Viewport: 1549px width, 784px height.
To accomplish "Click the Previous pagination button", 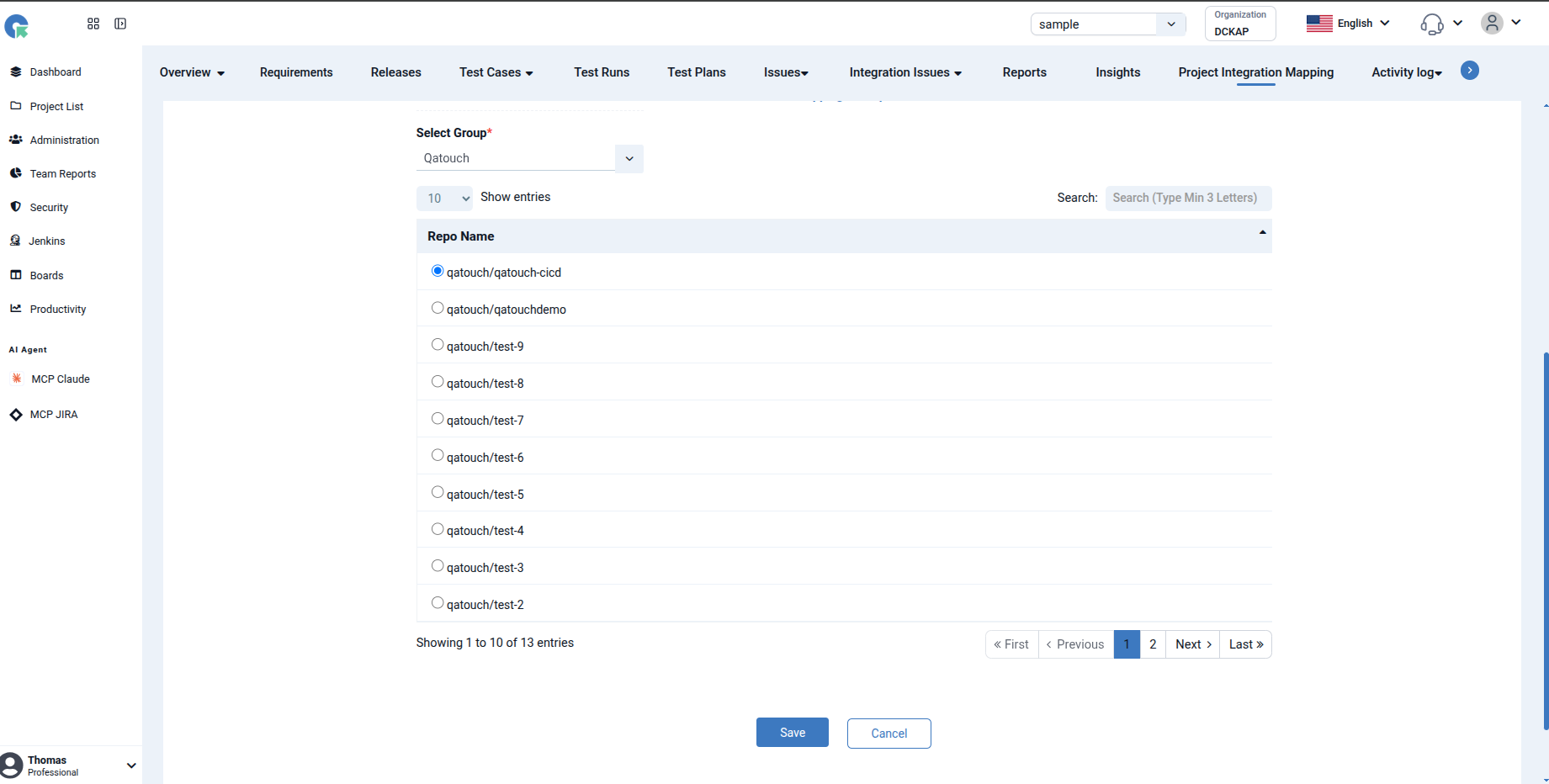I will click(x=1076, y=644).
